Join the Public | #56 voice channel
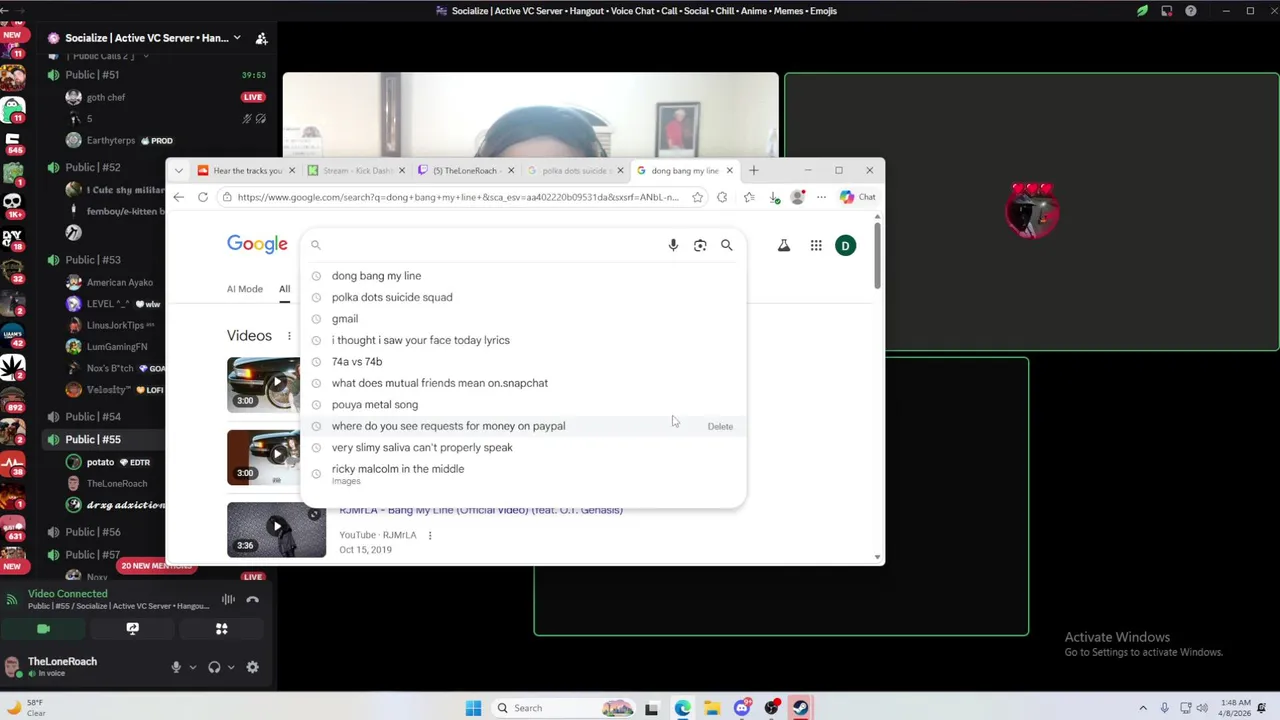1280x720 pixels. point(92,532)
